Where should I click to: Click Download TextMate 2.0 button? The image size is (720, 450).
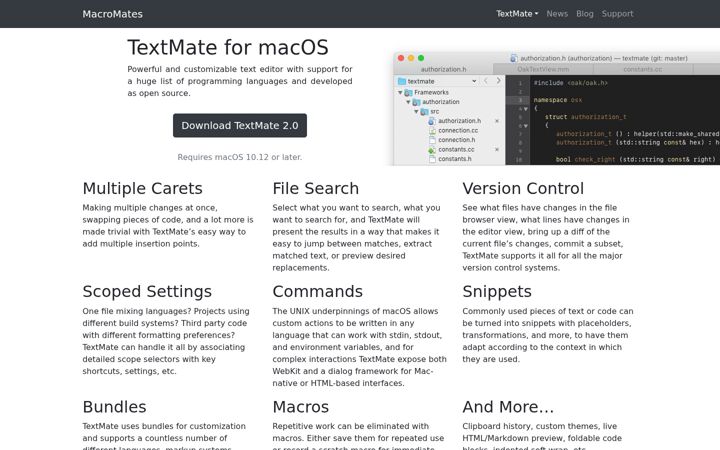[240, 125]
